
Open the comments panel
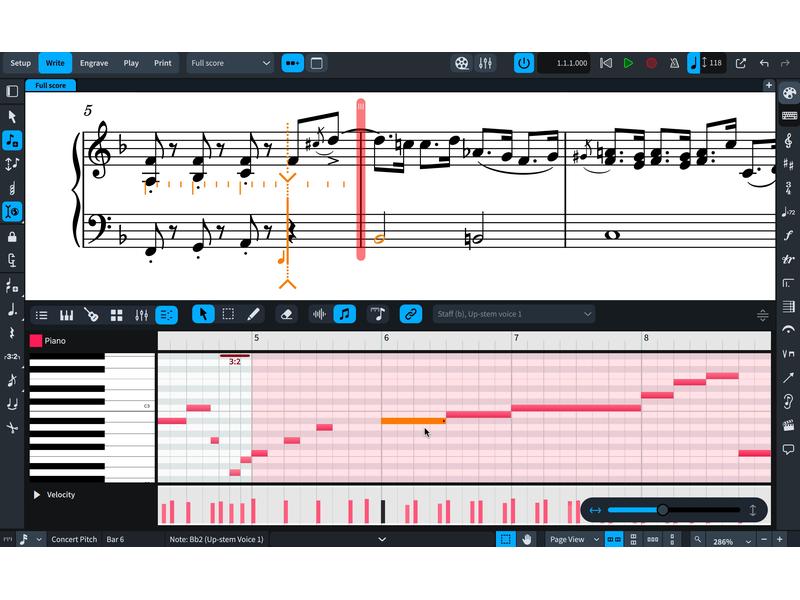[x=788, y=449]
